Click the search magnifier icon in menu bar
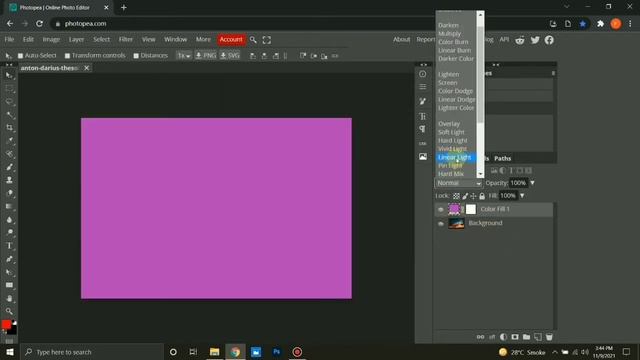The image size is (640, 360). 253,40
